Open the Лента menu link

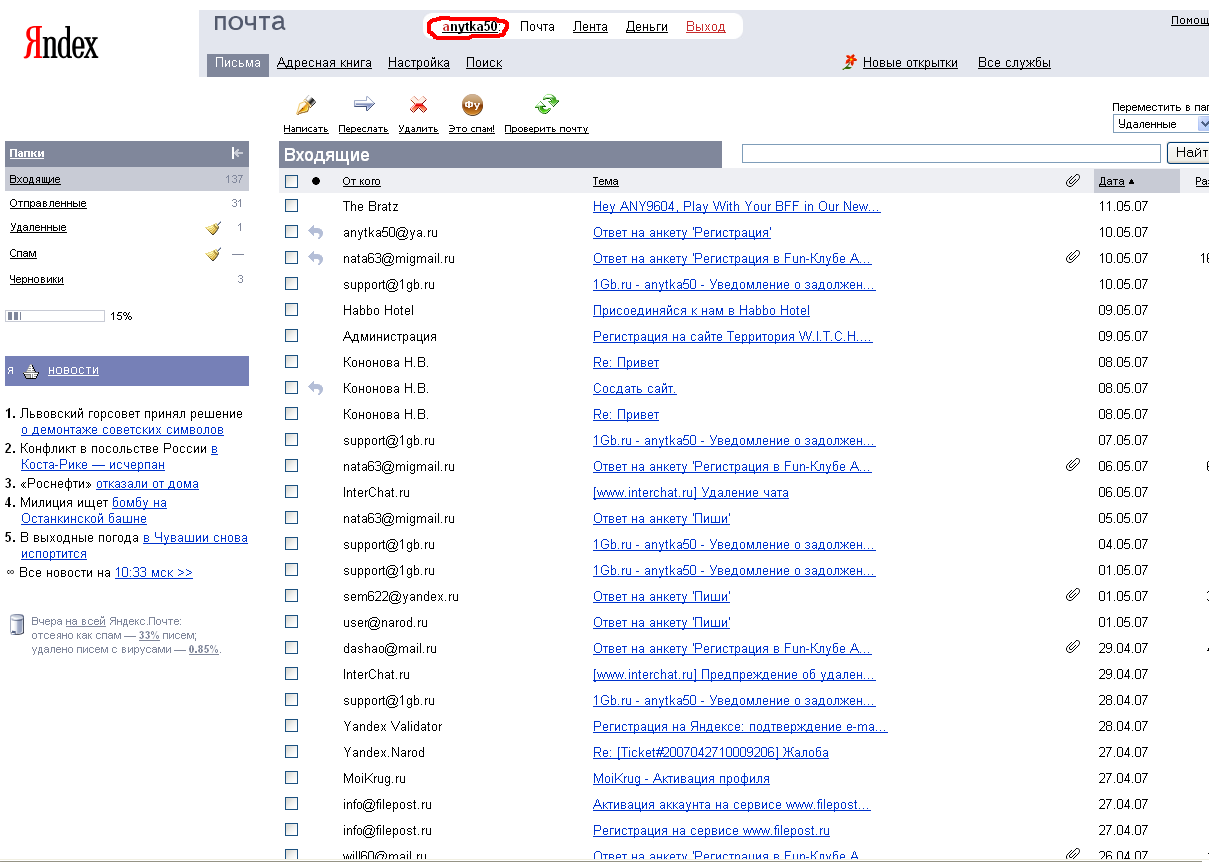click(x=590, y=27)
